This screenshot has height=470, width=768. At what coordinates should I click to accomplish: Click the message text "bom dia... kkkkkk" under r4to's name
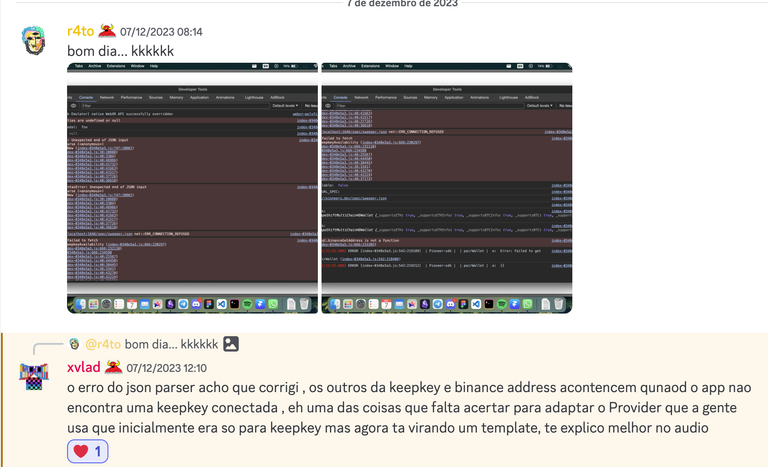pyautogui.click(x=120, y=51)
